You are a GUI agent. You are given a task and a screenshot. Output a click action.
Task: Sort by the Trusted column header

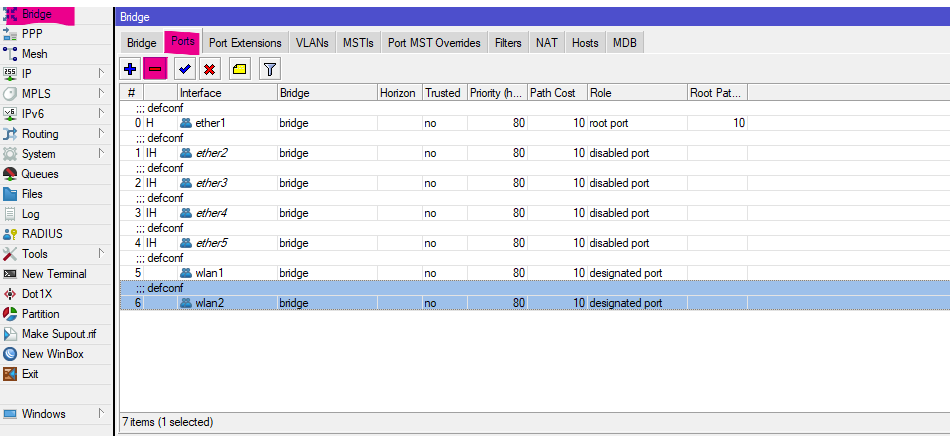pyautogui.click(x=445, y=93)
